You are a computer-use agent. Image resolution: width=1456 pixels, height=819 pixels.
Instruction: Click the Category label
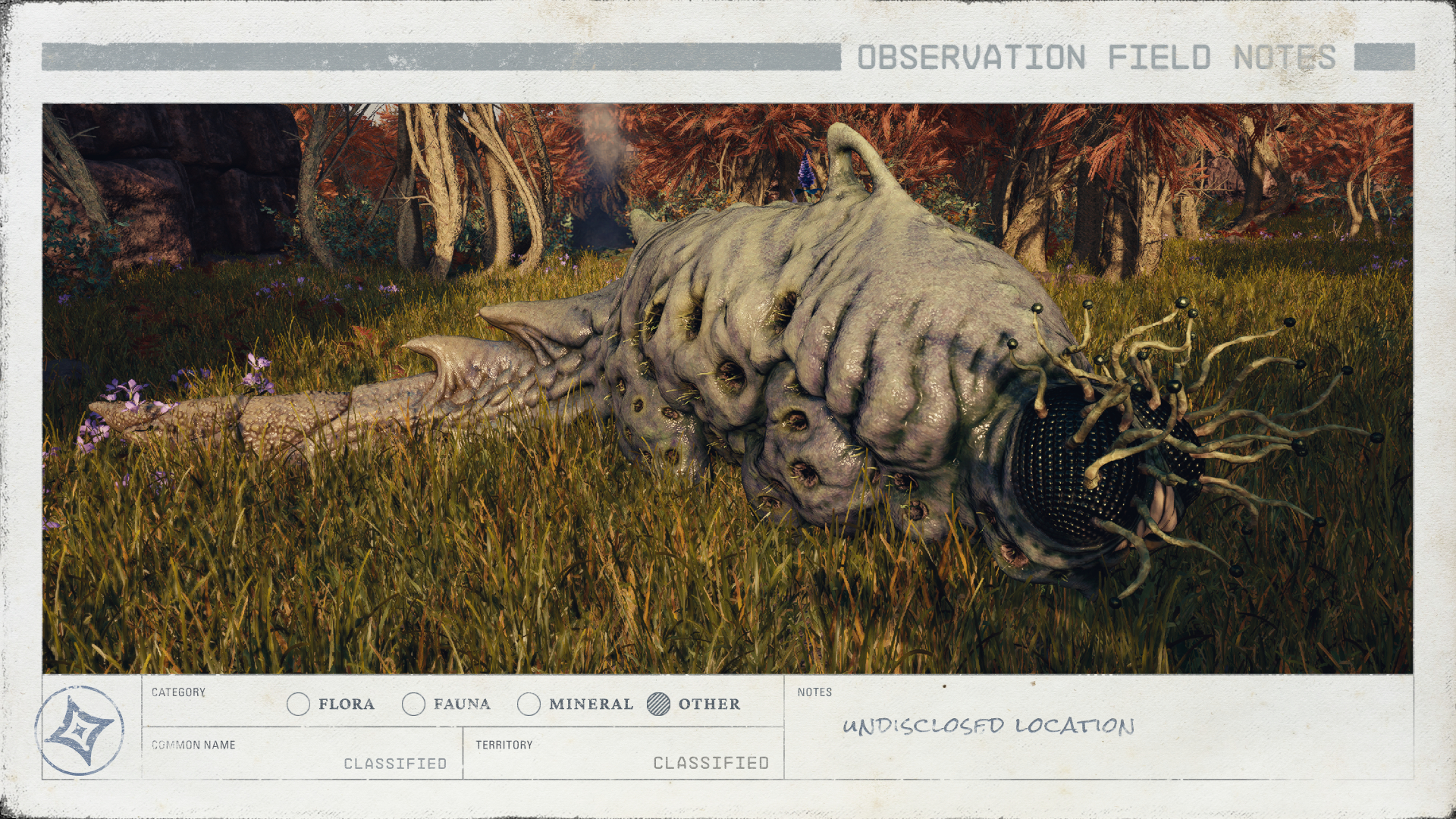(x=178, y=692)
